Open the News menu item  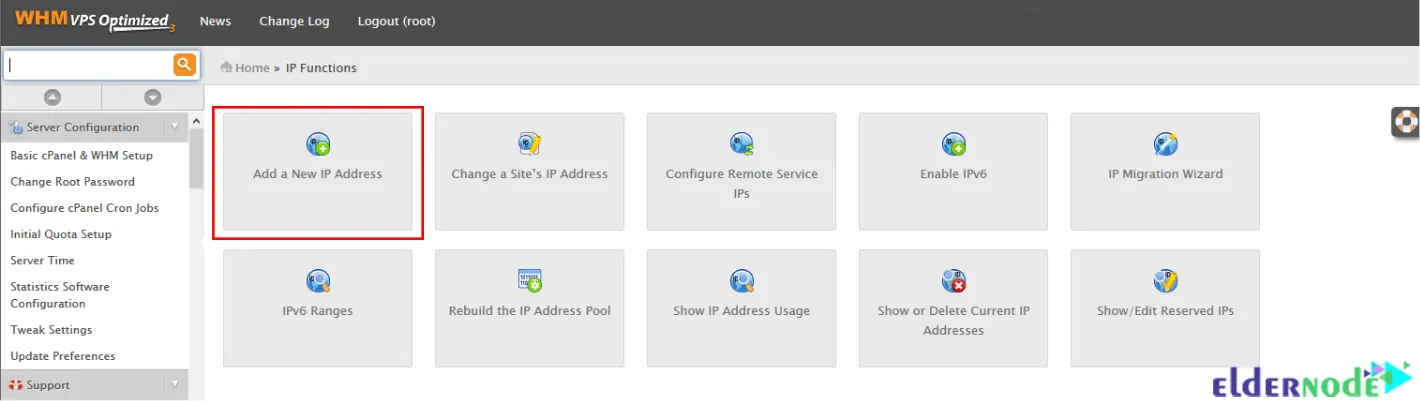click(x=215, y=21)
